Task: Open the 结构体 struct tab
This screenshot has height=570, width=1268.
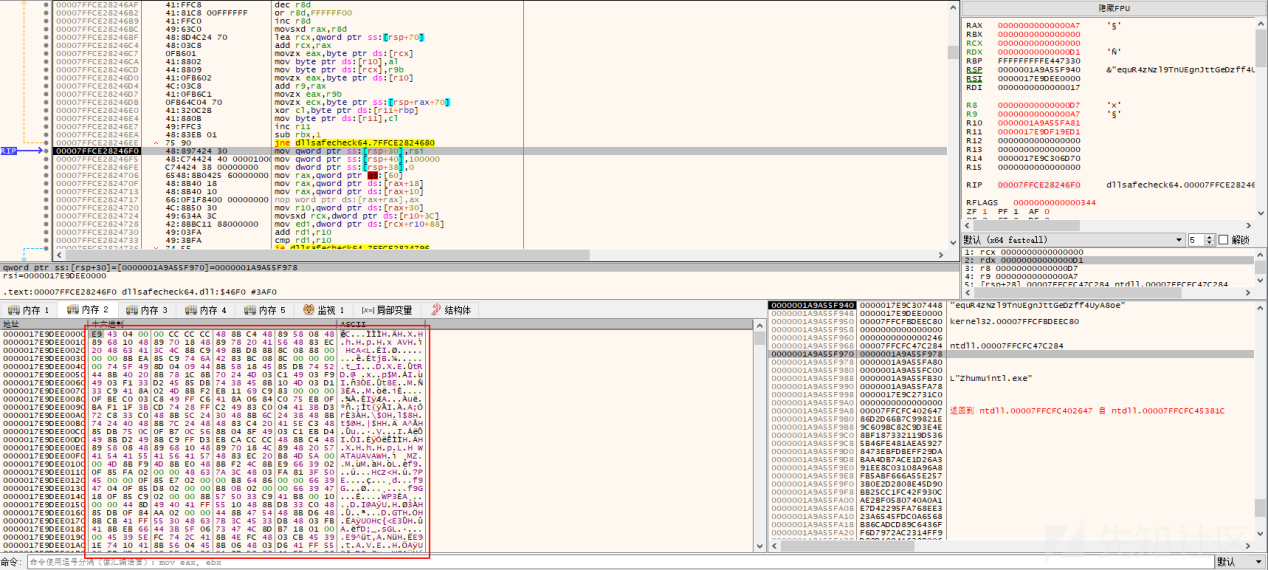Action: [x=449, y=310]
